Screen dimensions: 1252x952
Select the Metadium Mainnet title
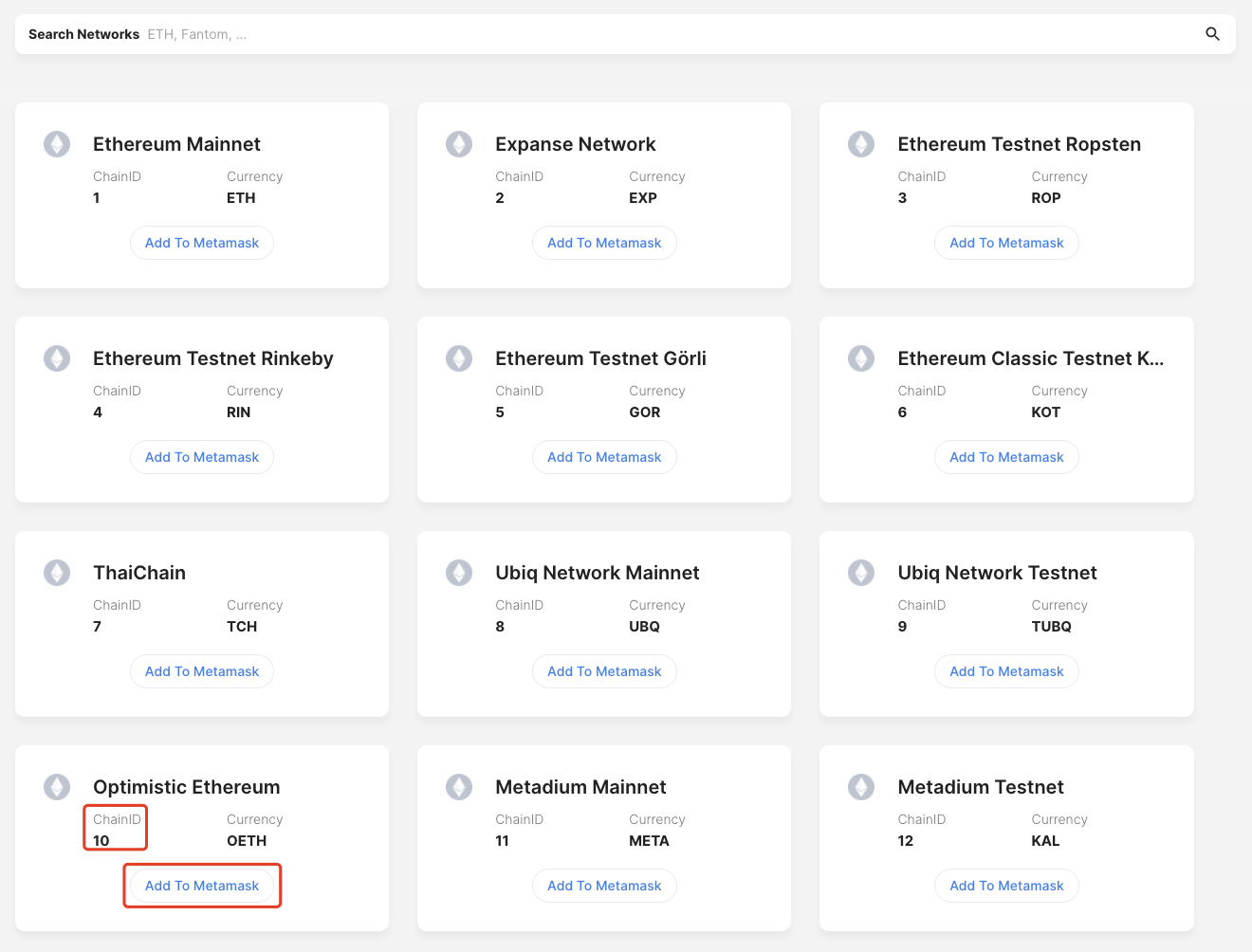580,787
